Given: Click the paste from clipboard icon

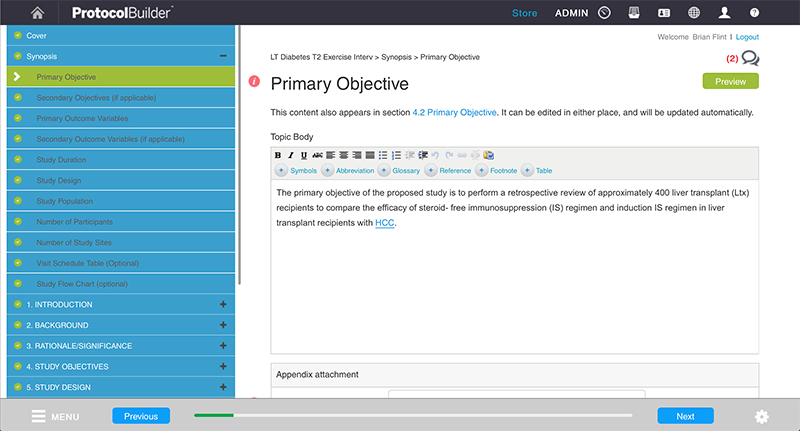Looking at the screenshot, I should 489,155.
